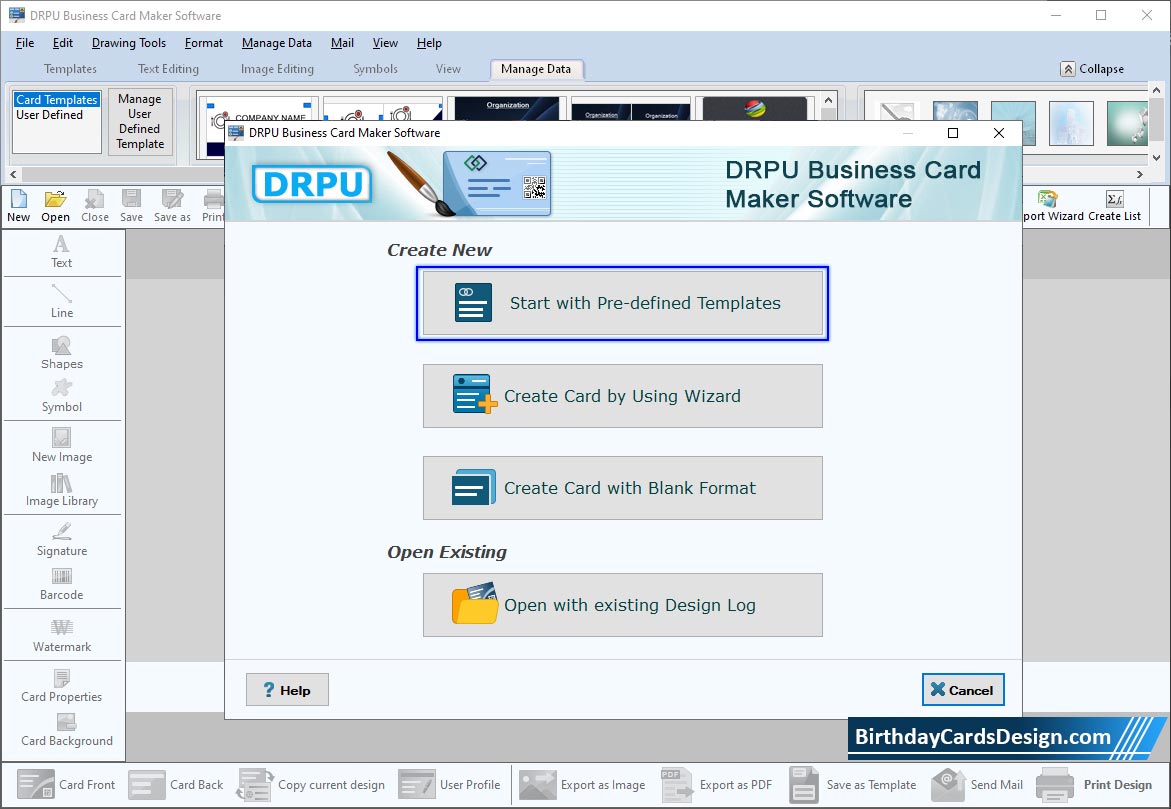This screenshot has width=1171, height=809.
Task: Open the Image Library
Action: pyautogui.click(x=61, y=490)
